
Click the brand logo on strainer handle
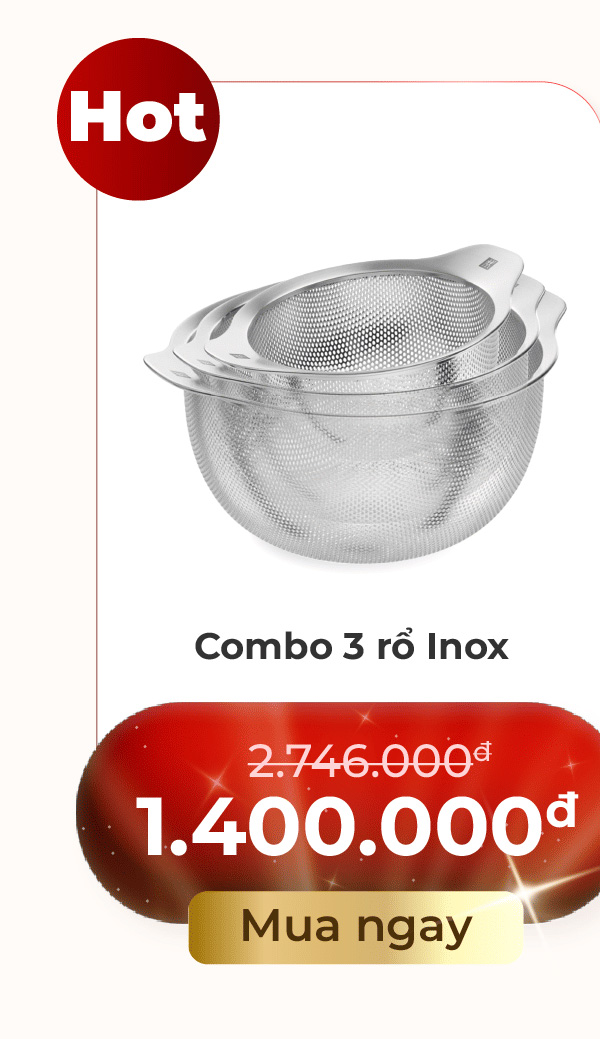487,260
